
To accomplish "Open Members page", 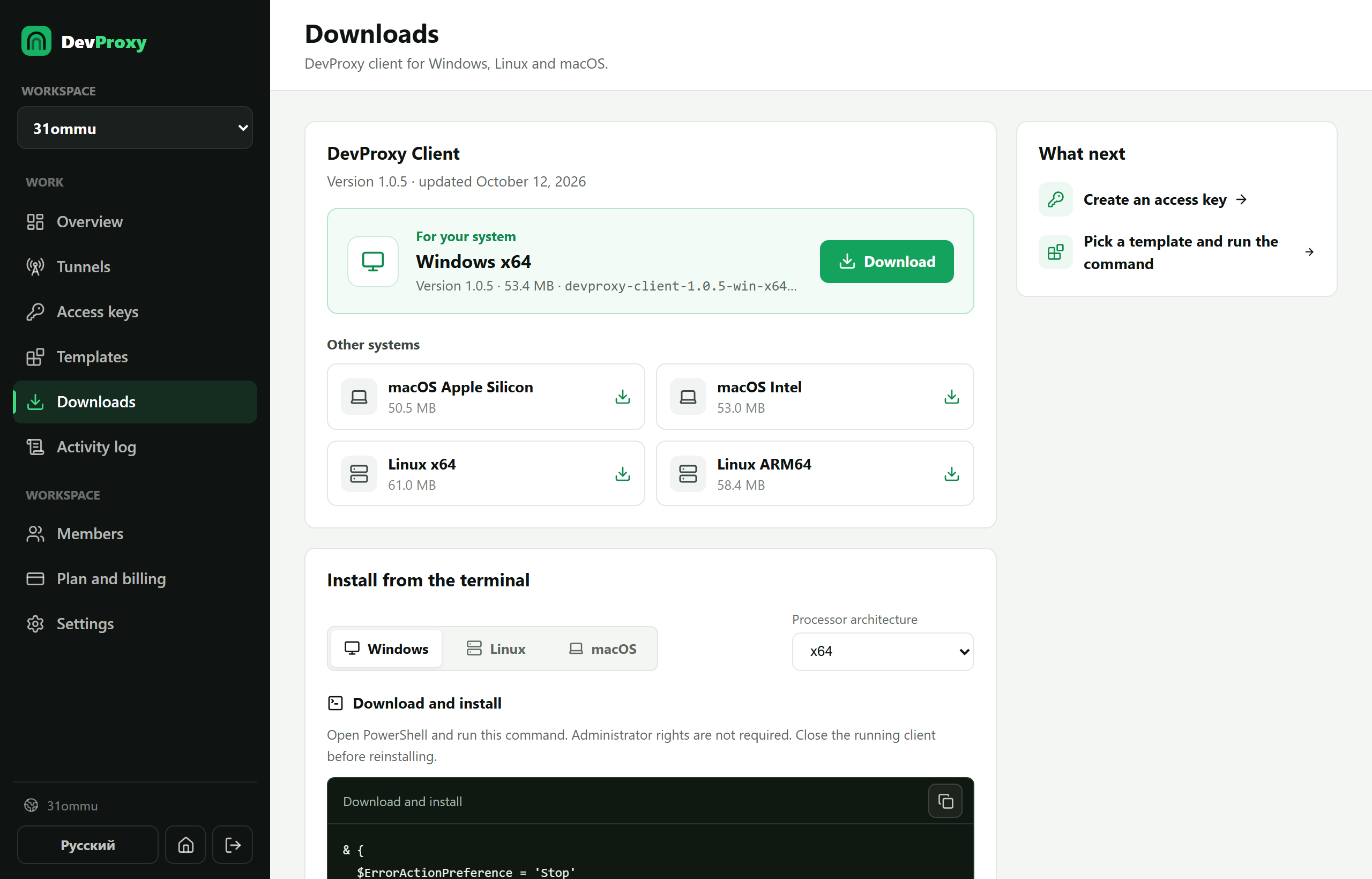I will tap(135, 534).
